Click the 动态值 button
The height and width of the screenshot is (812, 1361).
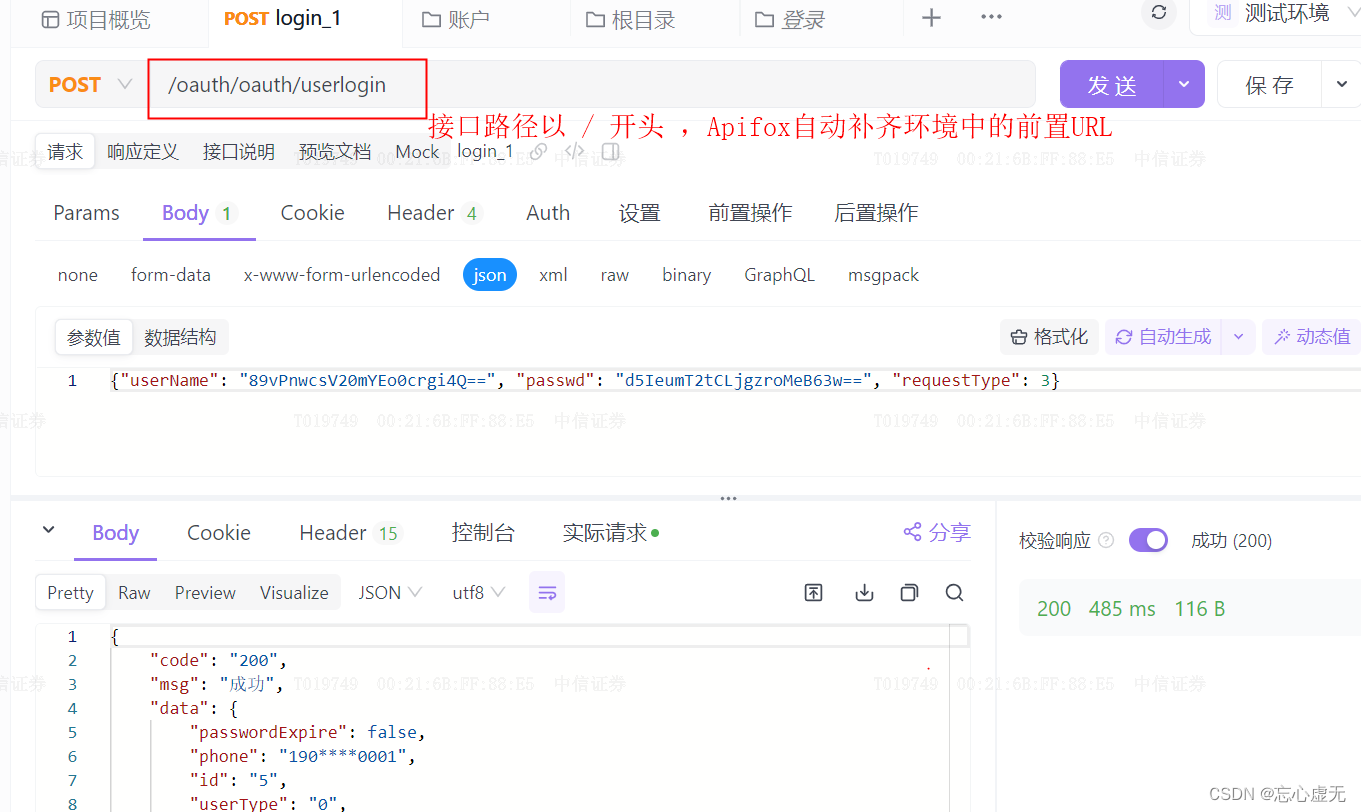click(x=1312, y=337)
